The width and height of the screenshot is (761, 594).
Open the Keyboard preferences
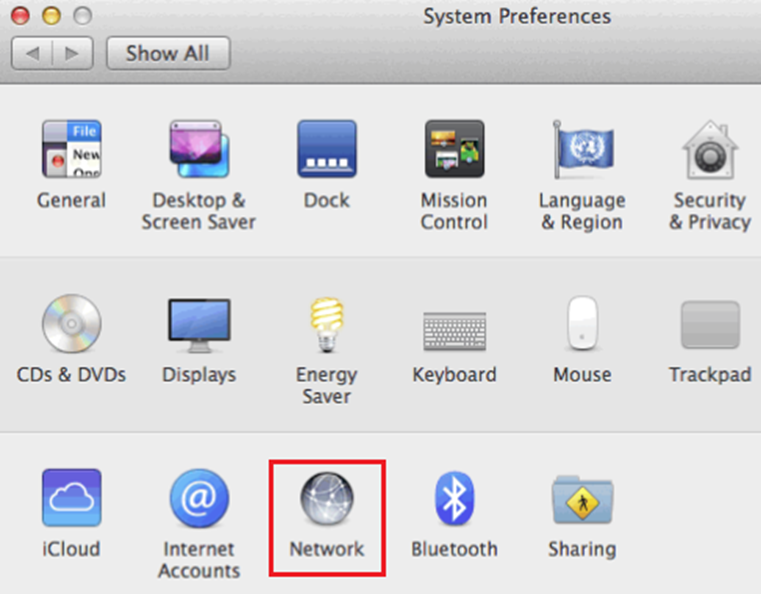click(x=454, y=326)
